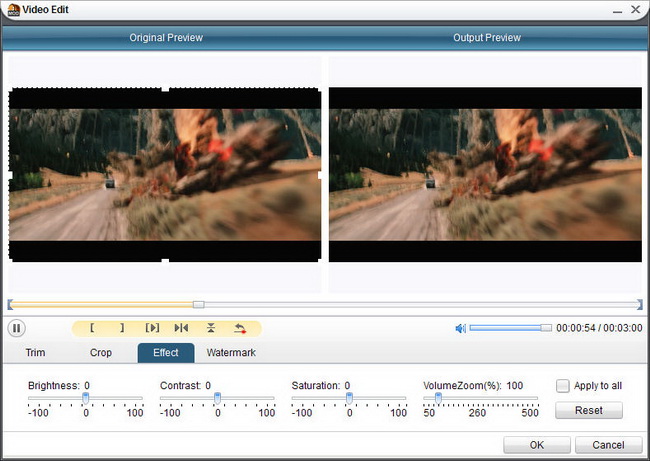Click the 500 mark under VolumeZoom
The image size is (650, 461).
tap(530, 413)
